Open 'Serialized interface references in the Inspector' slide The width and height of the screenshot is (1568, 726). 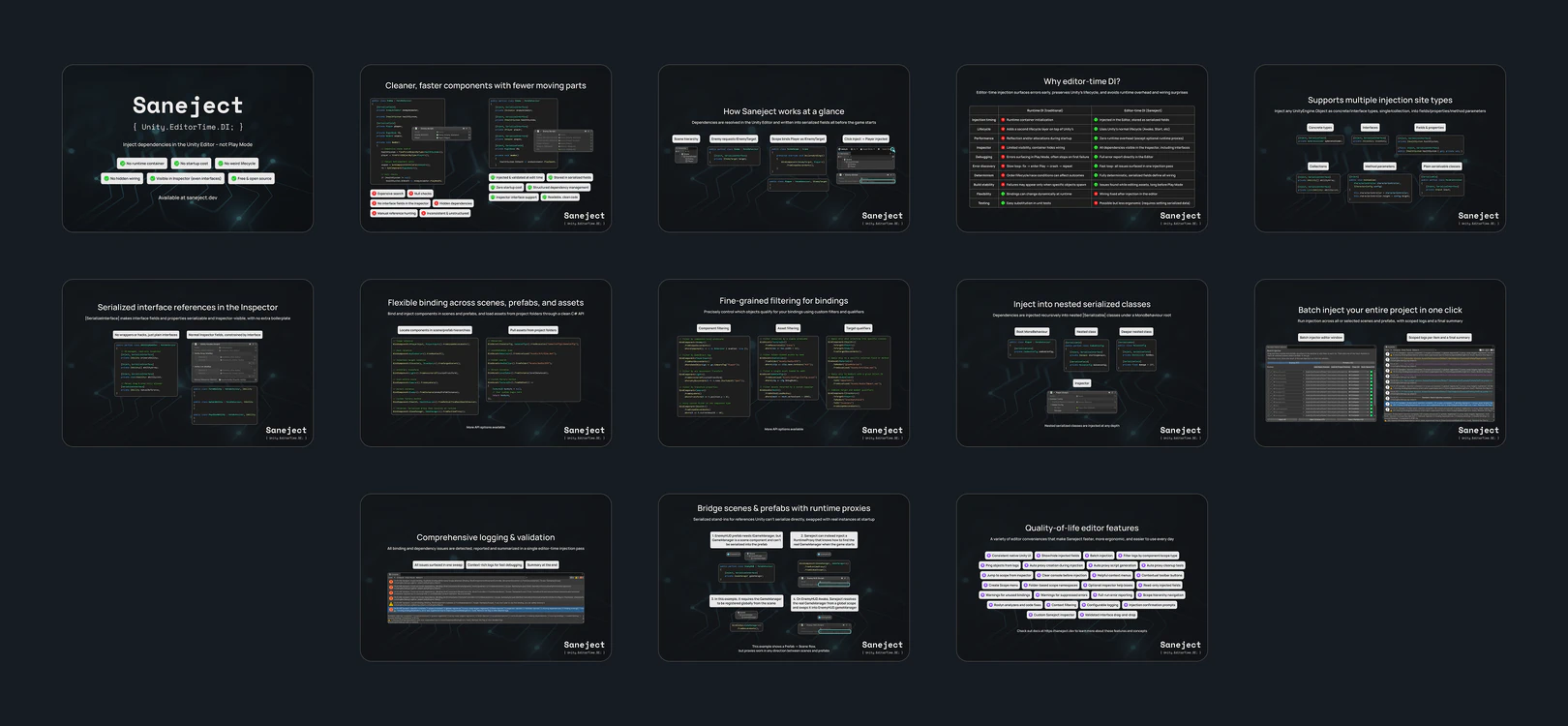click(188, 363)
